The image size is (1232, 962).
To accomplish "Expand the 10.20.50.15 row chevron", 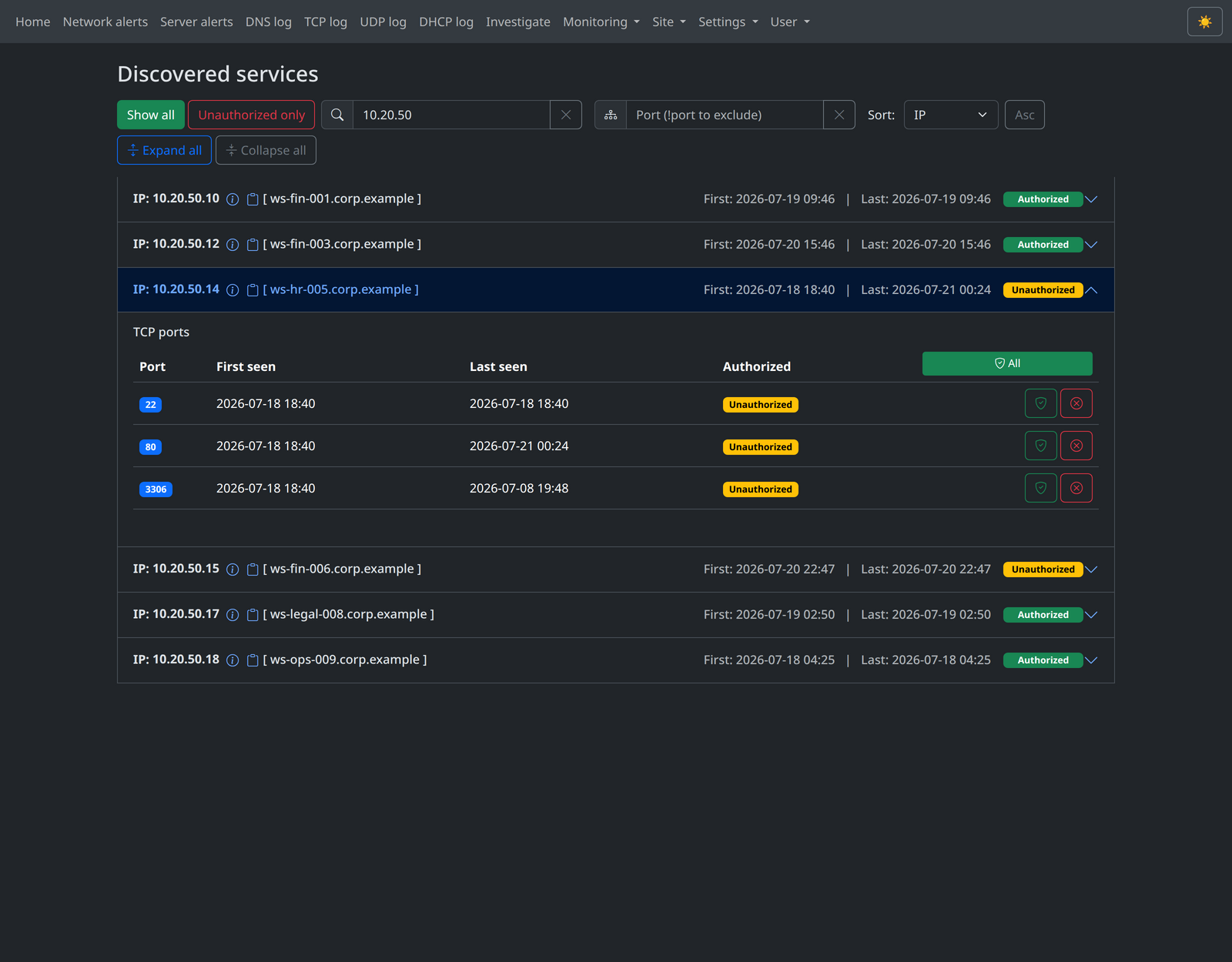I will [x=1091, y=570].
